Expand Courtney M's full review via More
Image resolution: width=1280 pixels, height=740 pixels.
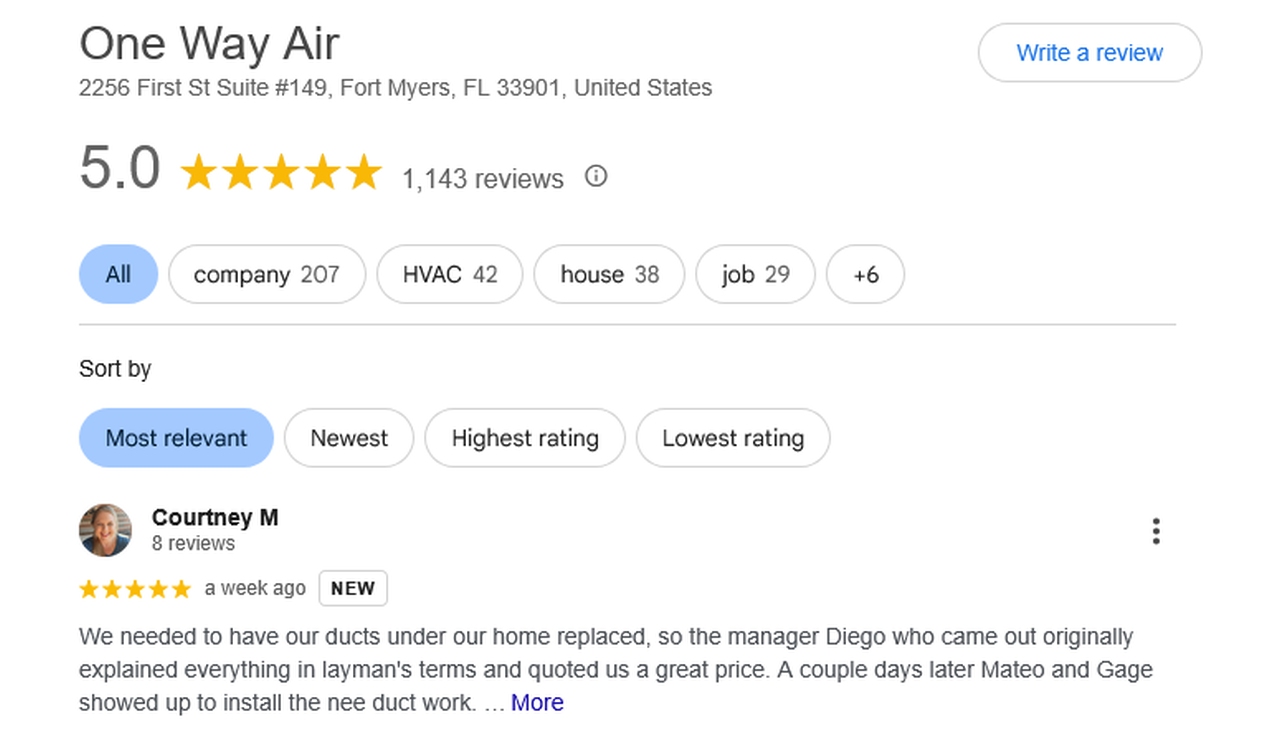(x=537, y=702)
